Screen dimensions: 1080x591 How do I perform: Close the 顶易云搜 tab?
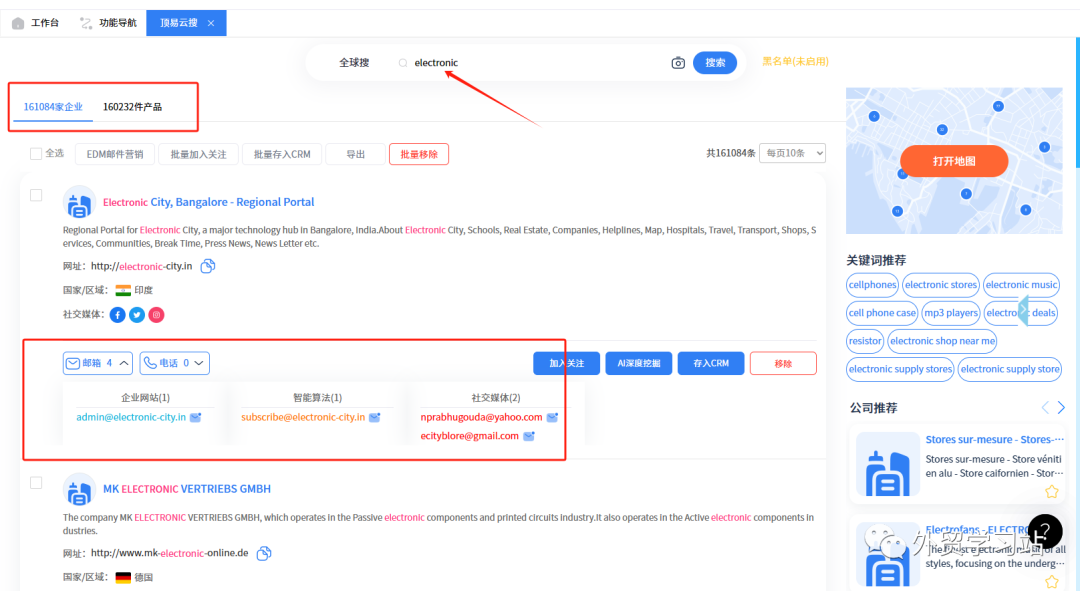click(211, 23)
